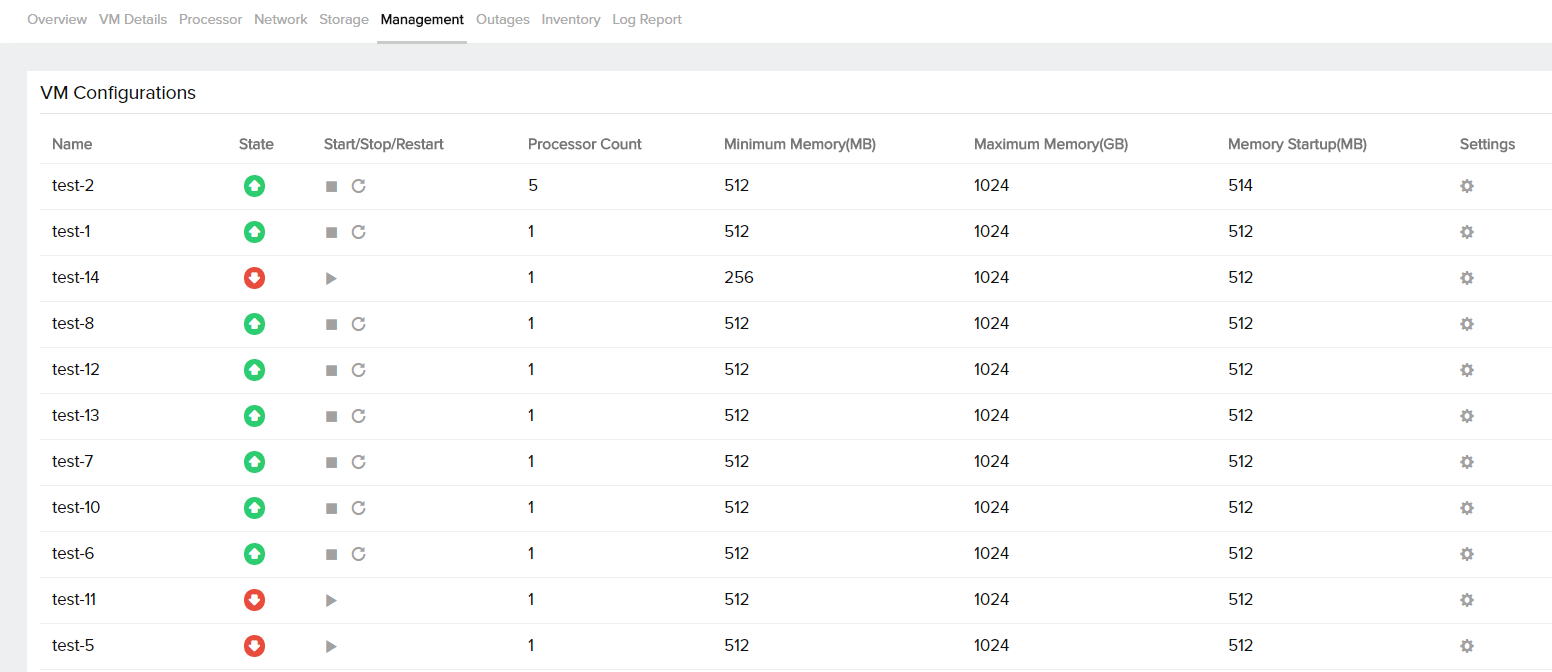Stop the test-2 virtual machine

click(x=331, y=186)
